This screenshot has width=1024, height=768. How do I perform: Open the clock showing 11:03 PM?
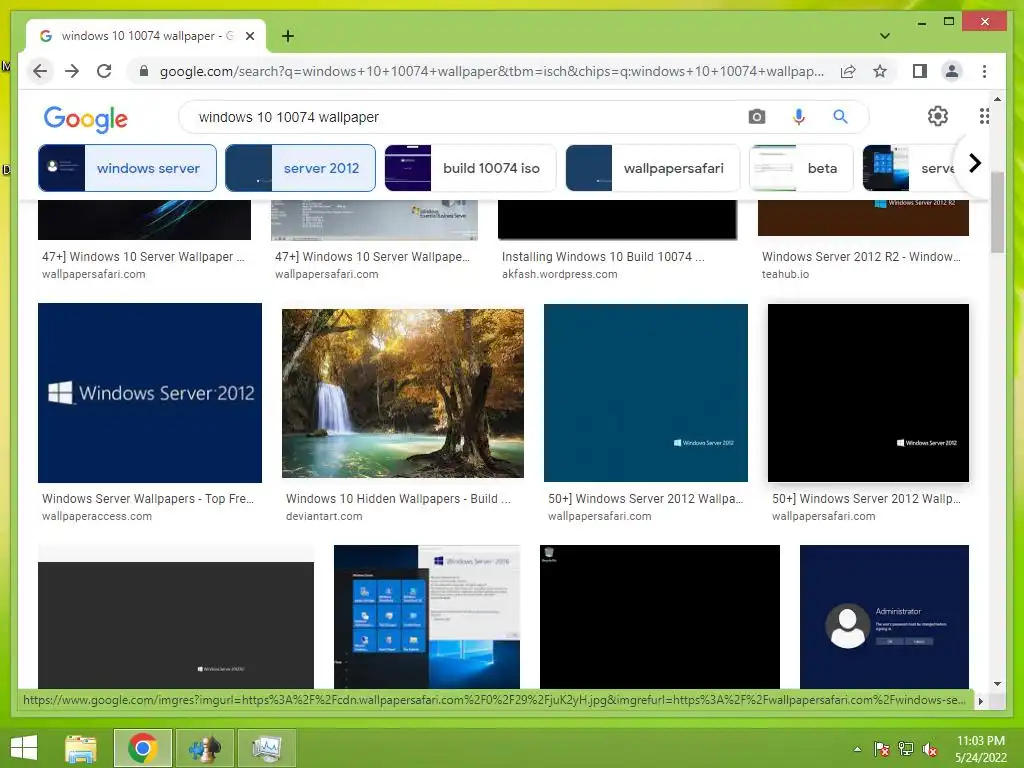pyautogui.click(x=981, y=749)
